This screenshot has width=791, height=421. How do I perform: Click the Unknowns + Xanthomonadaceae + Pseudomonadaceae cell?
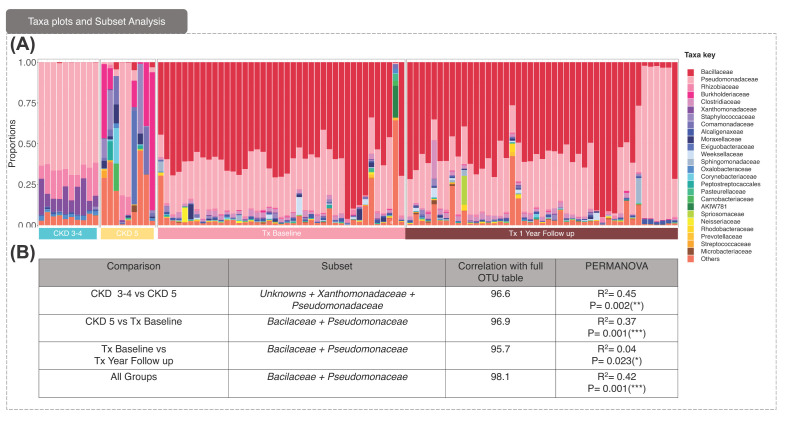pyautogui.click(x=337, y=300)
